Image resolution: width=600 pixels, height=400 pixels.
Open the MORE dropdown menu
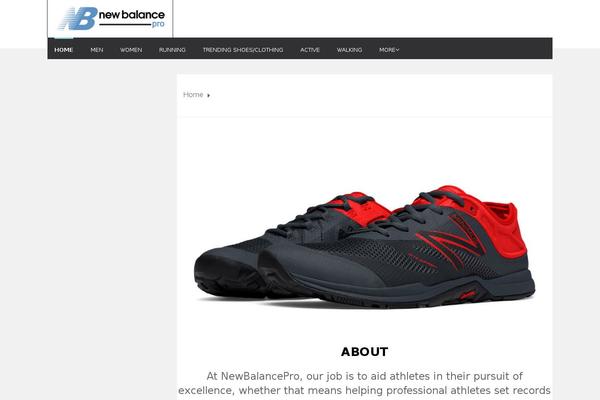(x=389, y=50)
